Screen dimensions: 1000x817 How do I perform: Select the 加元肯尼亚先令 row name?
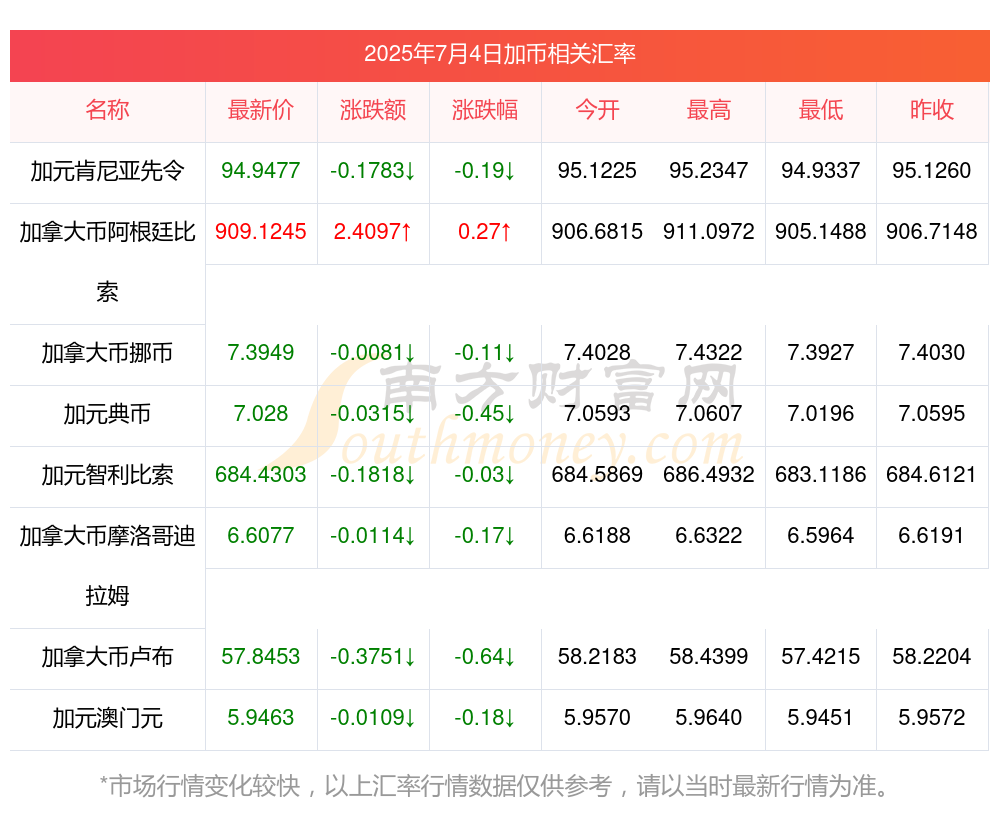click(107, 171)
